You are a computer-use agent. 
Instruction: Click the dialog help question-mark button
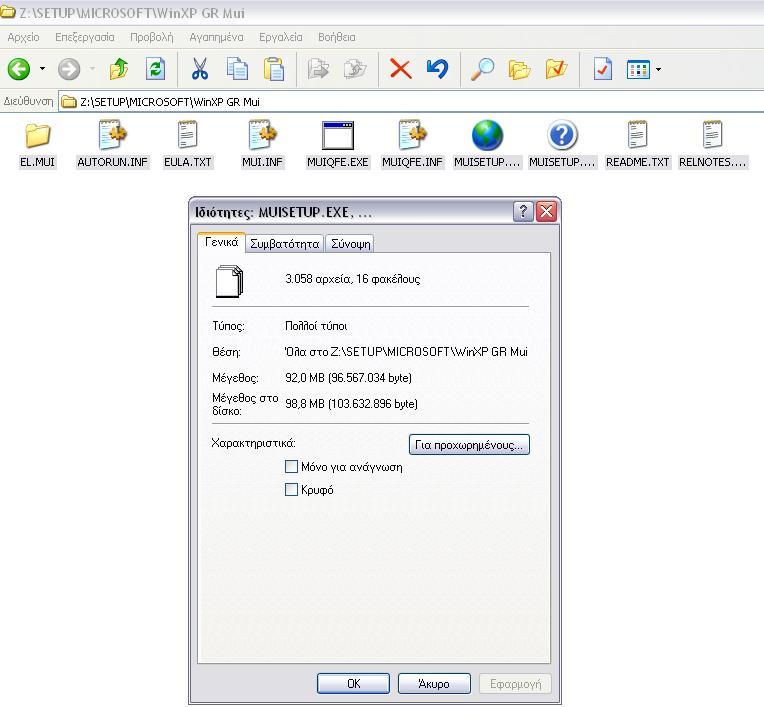(523, 211)
